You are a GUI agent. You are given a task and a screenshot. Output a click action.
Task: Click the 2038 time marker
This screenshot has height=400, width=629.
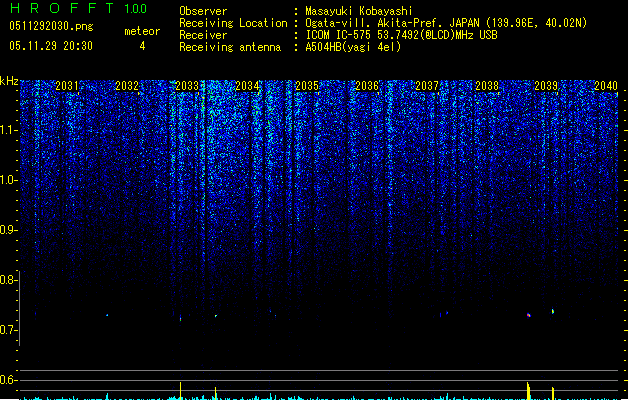point(487,86)
